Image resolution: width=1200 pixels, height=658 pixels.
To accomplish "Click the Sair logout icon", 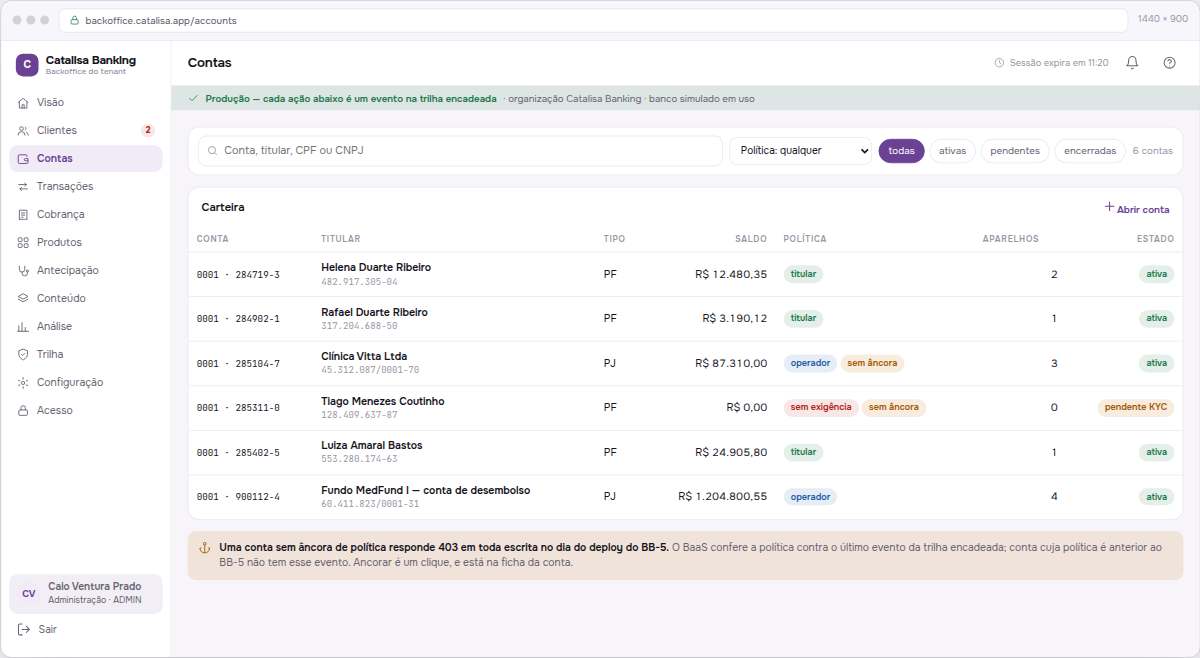I will 24,629.
